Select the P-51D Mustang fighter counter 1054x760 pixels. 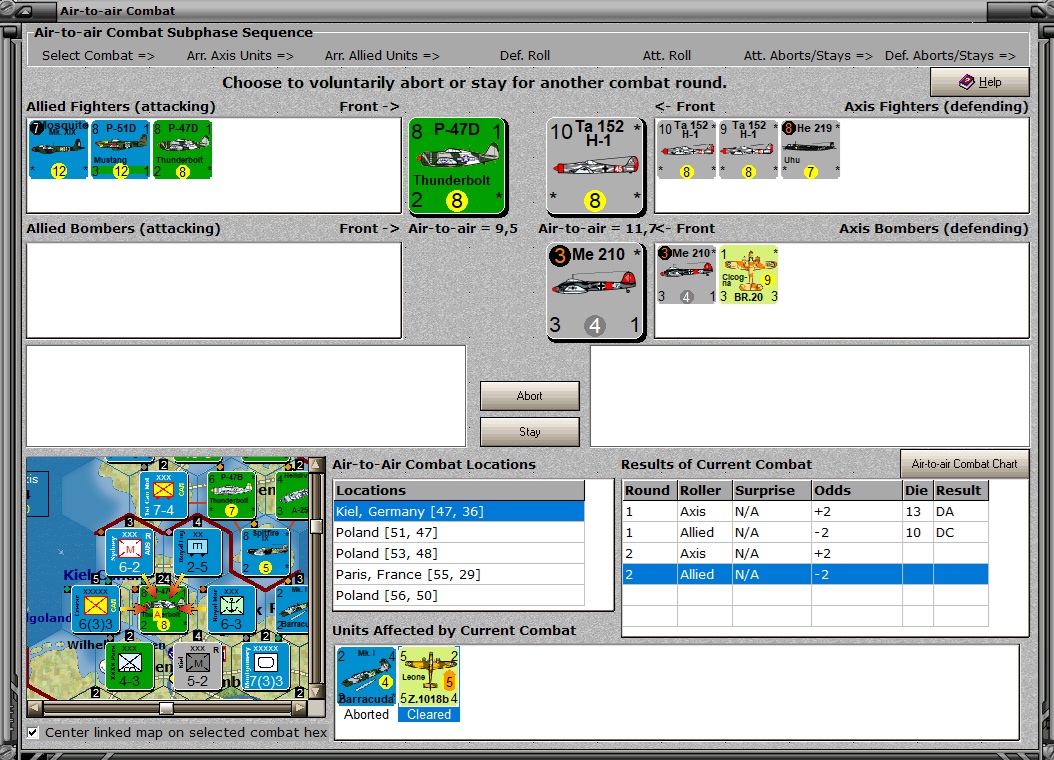(x=120, y=149)
